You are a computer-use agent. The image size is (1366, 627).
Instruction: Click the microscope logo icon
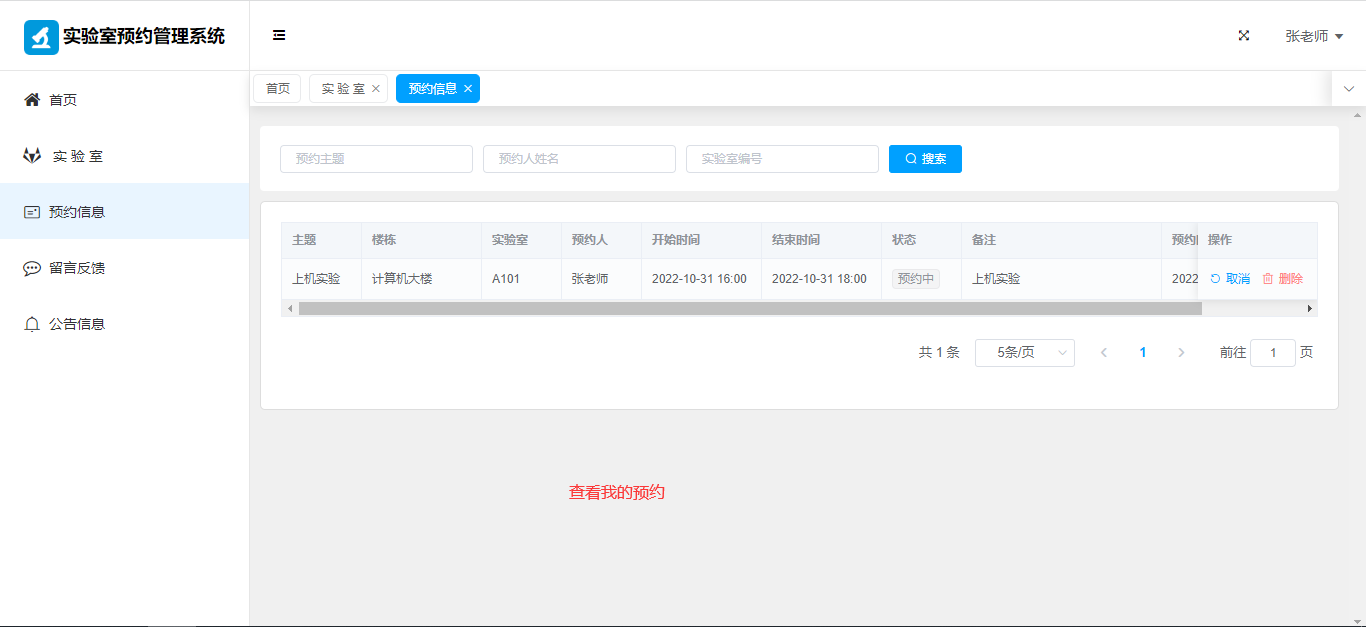coord(41,37)
